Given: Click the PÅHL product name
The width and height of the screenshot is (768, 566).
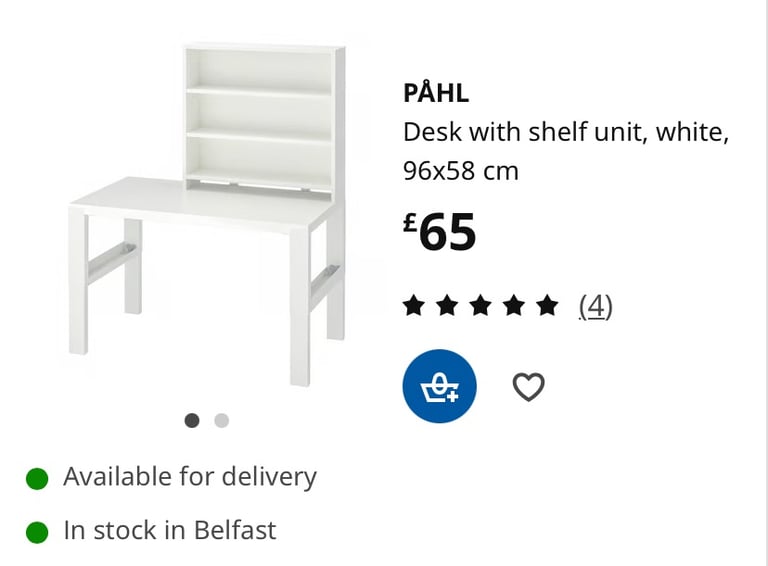Looking at the screenshot, I should (436, 93).
